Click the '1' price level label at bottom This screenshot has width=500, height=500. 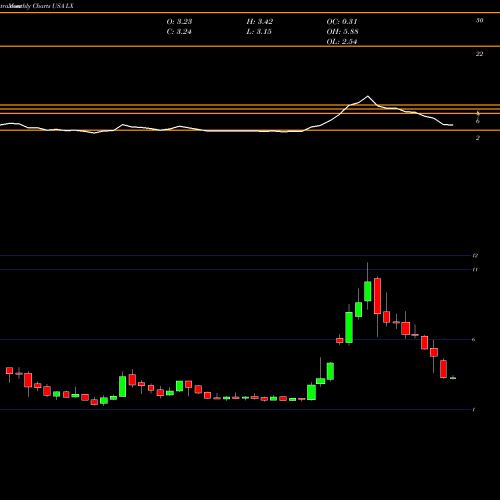point(474,410)
